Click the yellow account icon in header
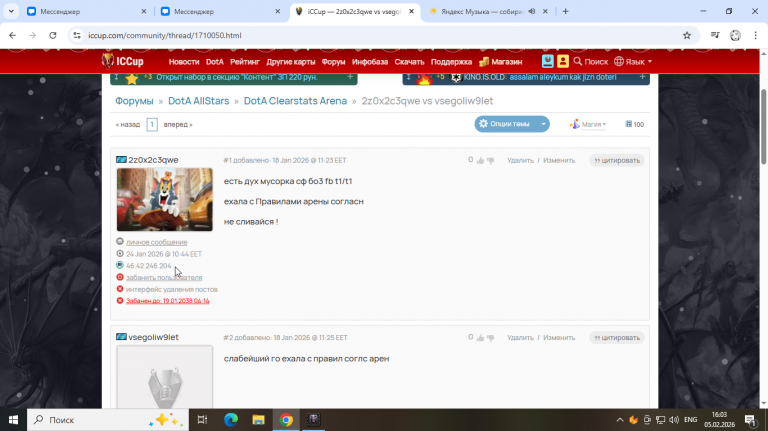This screenshot has height=431, width=768. (563, 61)
